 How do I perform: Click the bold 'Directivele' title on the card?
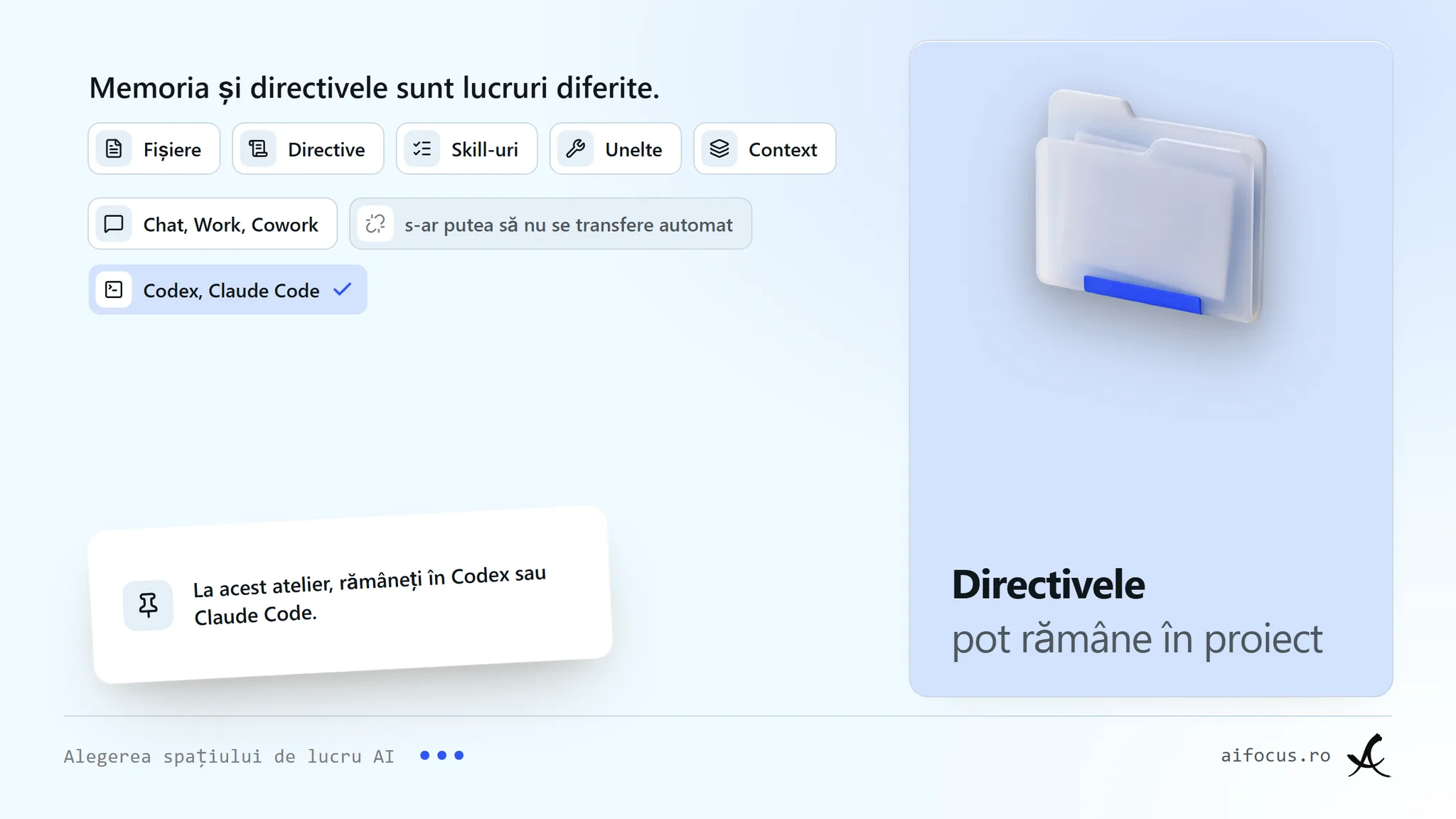1048,584
